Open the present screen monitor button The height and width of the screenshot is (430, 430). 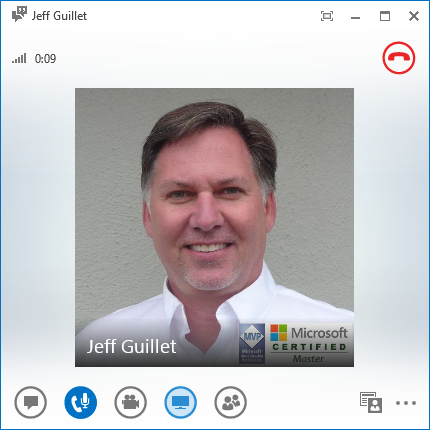pyautogui.click(x=181, y=402)
